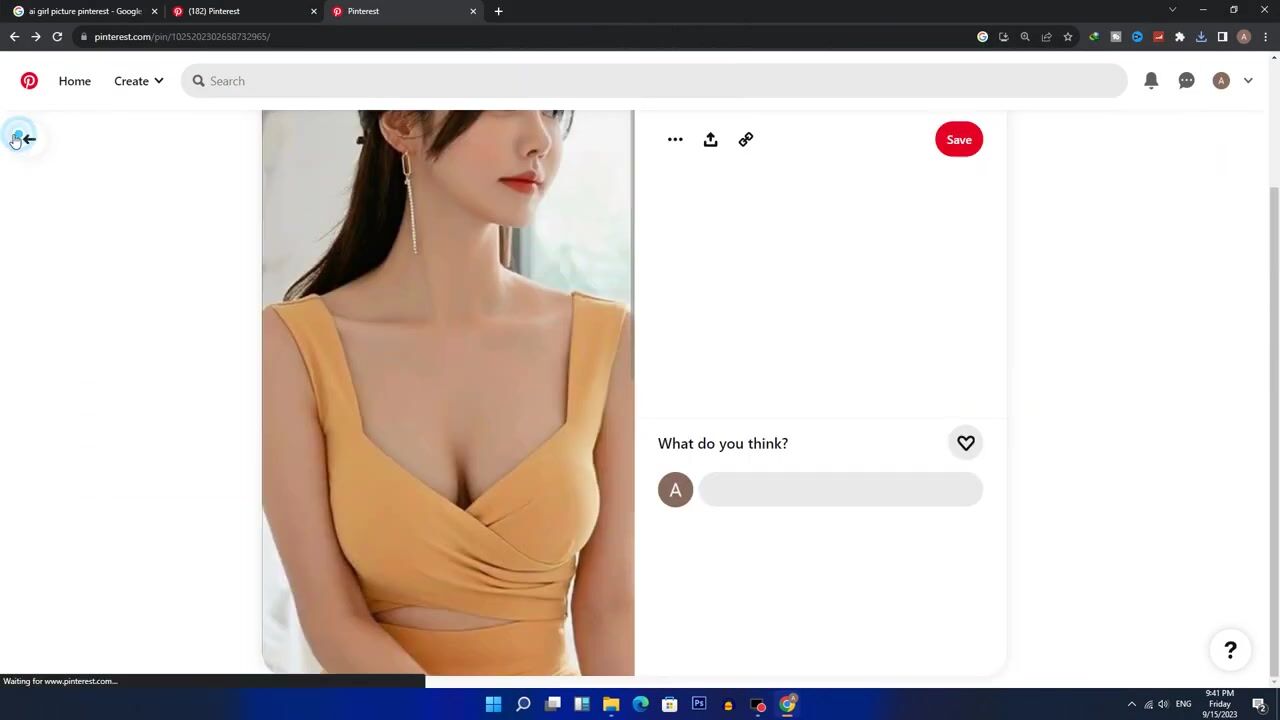The height and width of the screenshot is (720, 1280).
Task: Open the pin's more options ellipsis
Action: [x=675, y=140]
